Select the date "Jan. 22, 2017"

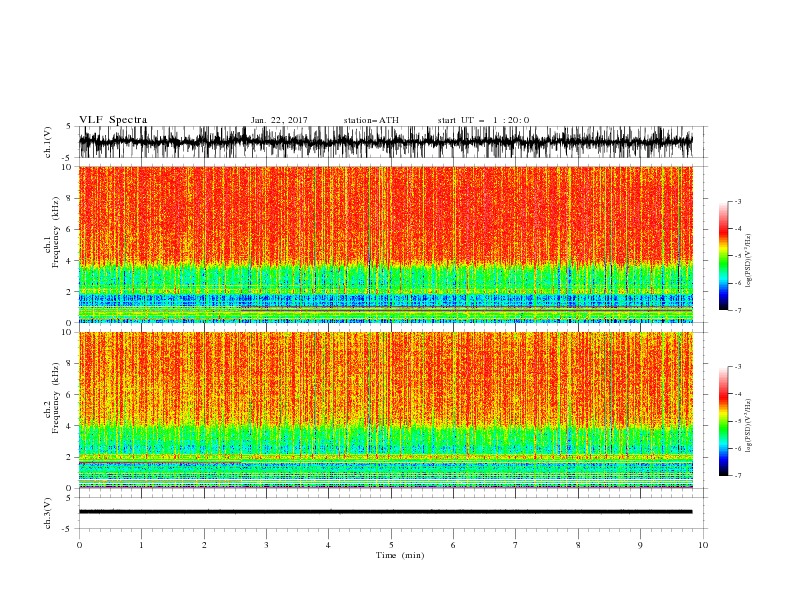coord(279,120)
